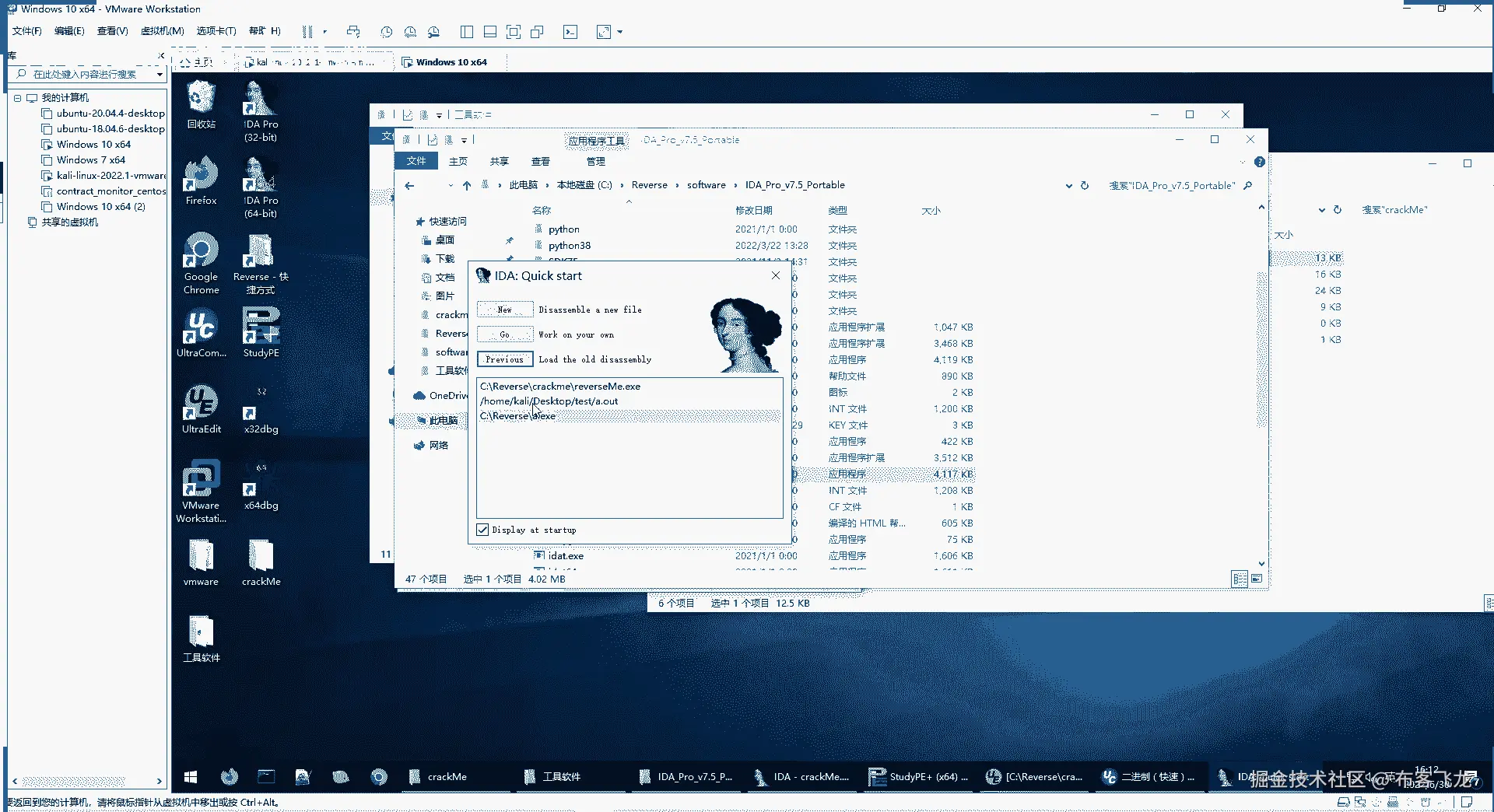The image size is (1494, 812).
Task: Select the x64dbg desktop icon
Action: coord(260,485)
